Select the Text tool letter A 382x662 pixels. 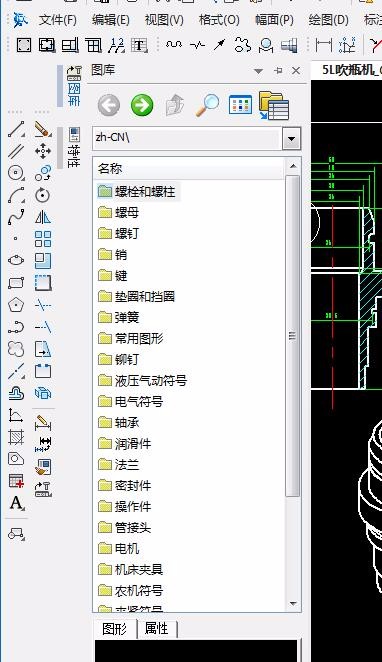pyautogui.click(x=16, y=503)
